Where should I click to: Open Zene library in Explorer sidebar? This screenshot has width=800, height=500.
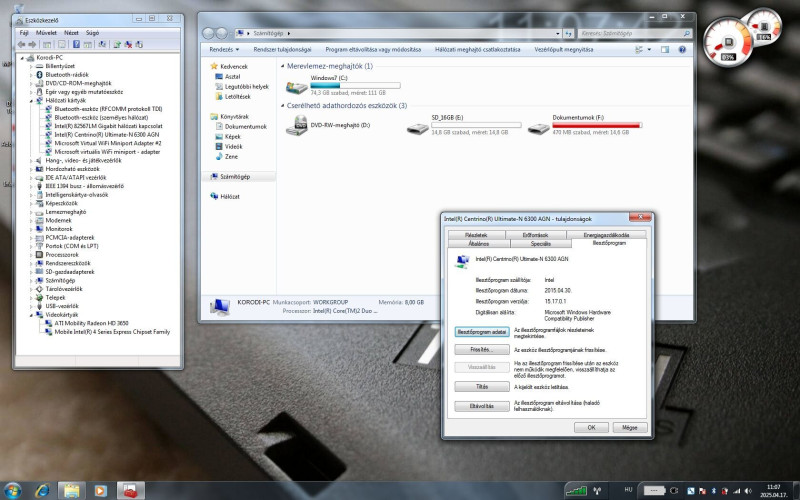point(231,157)
